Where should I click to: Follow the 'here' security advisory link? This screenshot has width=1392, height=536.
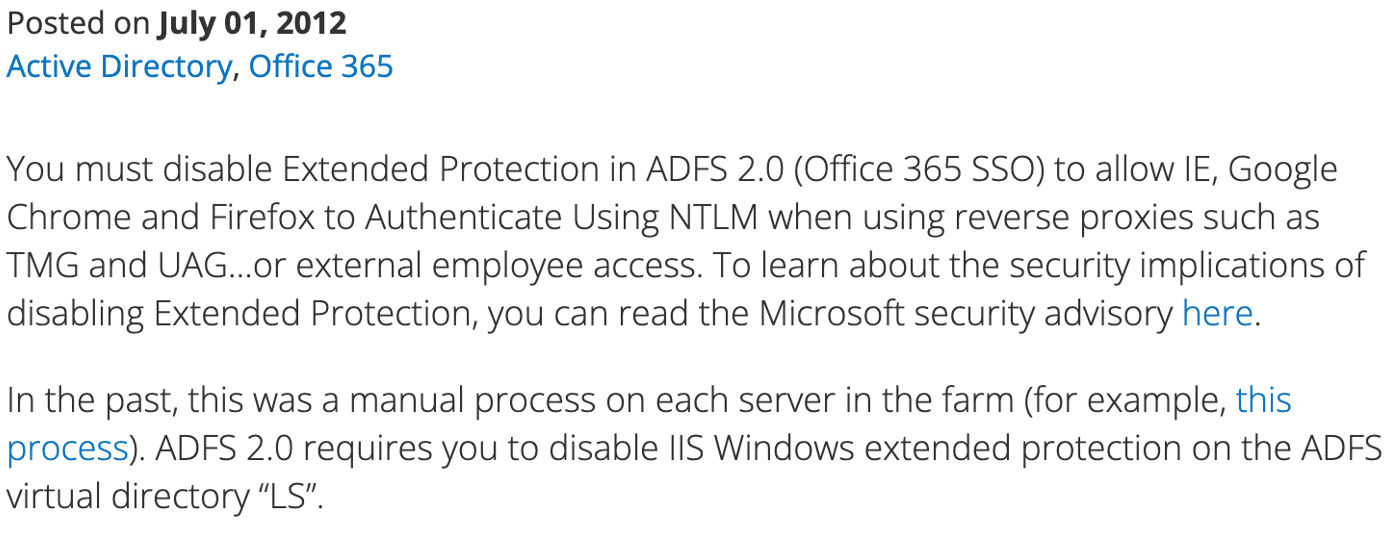[x=1217, y=314]
